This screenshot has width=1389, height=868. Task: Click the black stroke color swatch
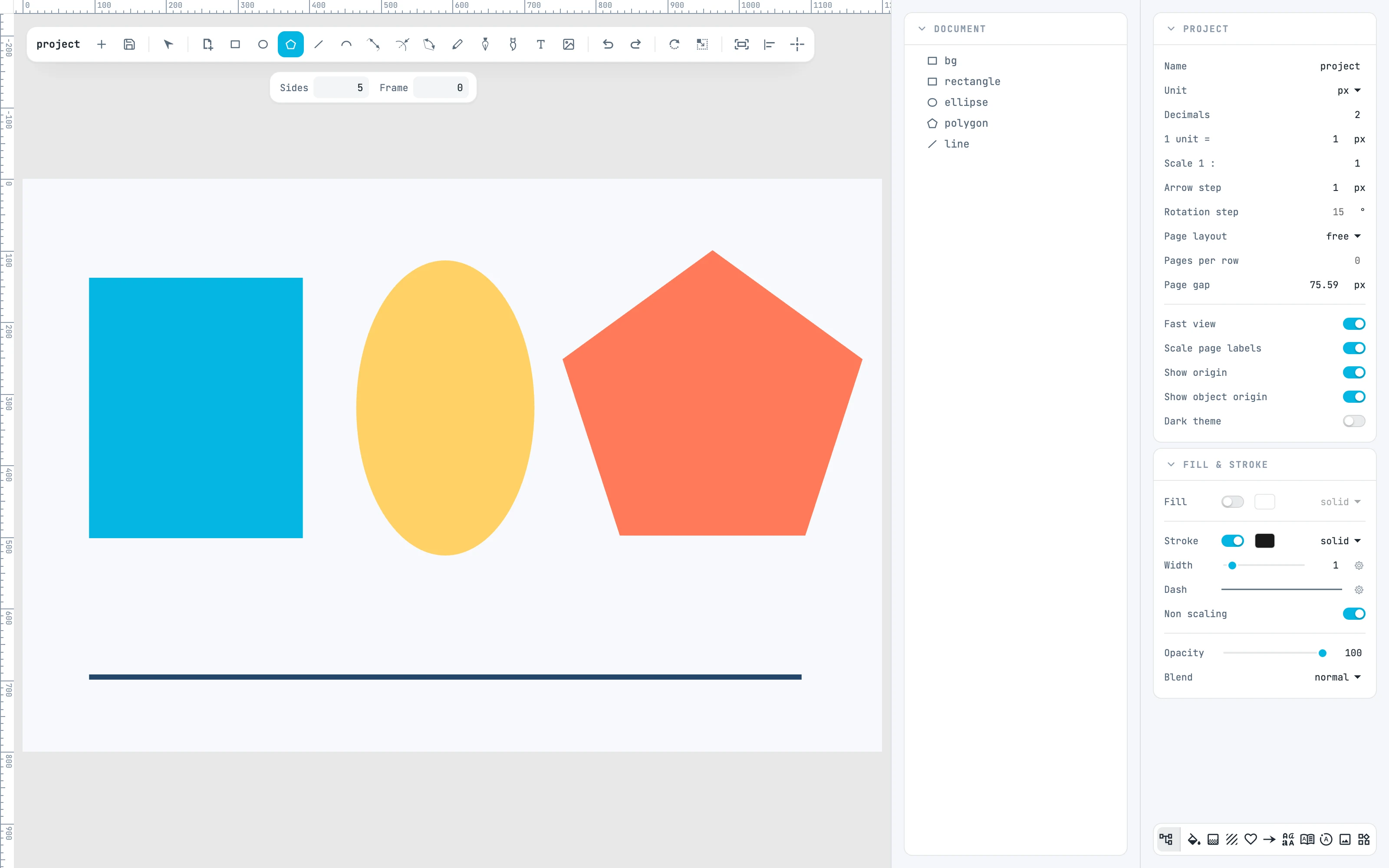[x=1264, y=541]
